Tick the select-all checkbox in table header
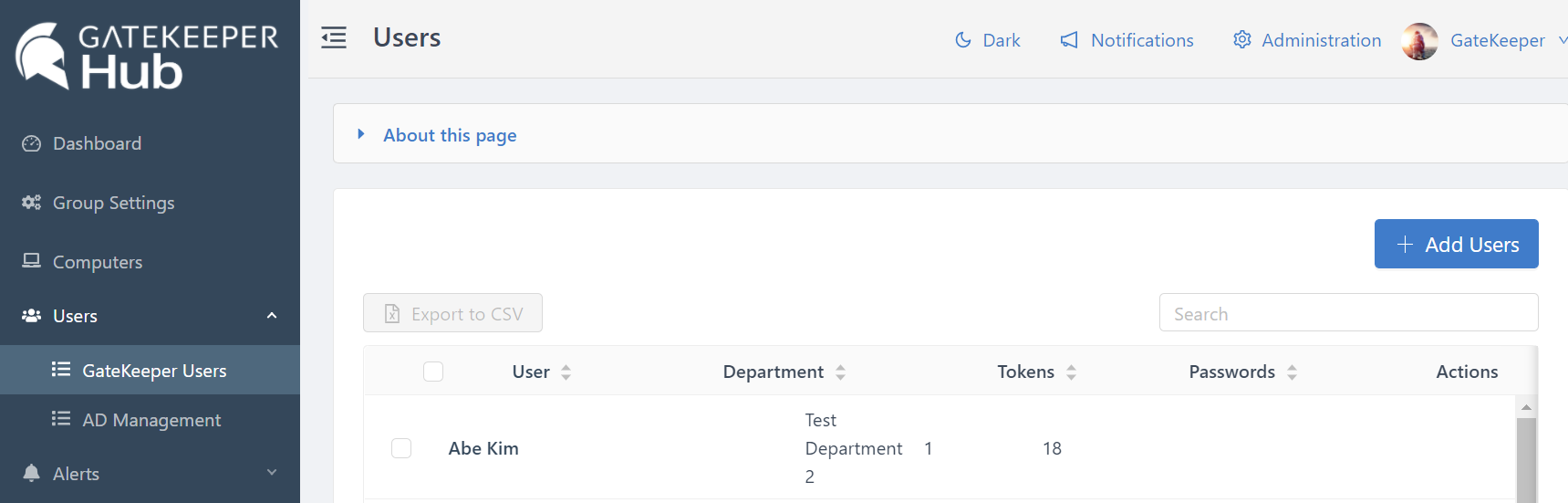The image size is (1568, 503). pos(433,372)
